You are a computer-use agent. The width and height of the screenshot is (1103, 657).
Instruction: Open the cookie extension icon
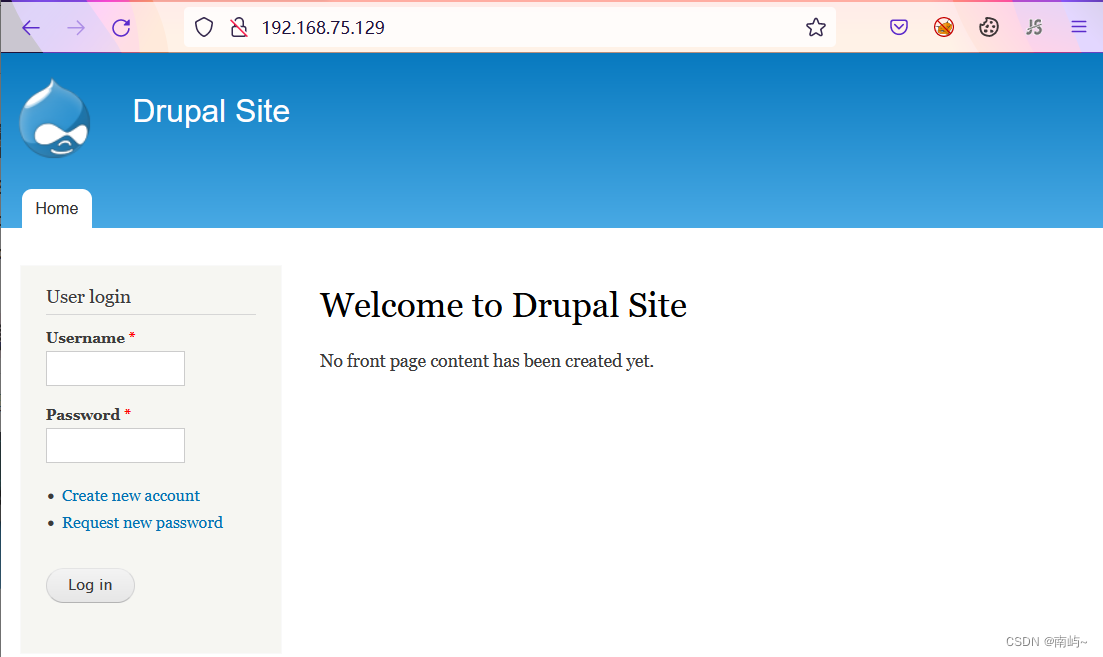988,27
